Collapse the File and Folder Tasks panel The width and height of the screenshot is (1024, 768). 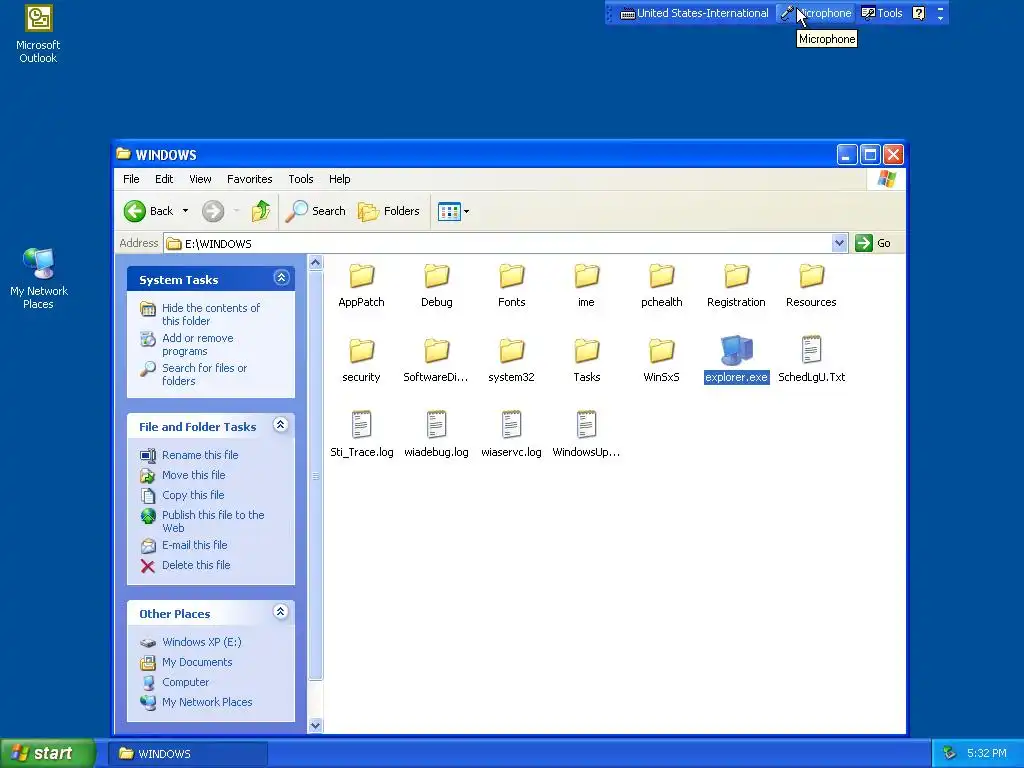(x=281, y=425)
